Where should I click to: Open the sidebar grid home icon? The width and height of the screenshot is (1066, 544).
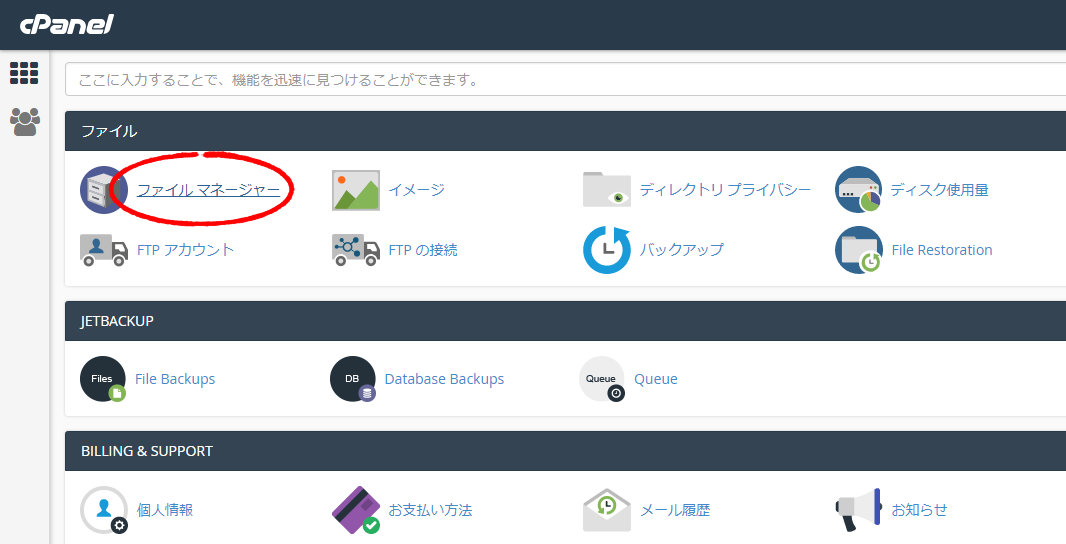(x=24, y=73)
